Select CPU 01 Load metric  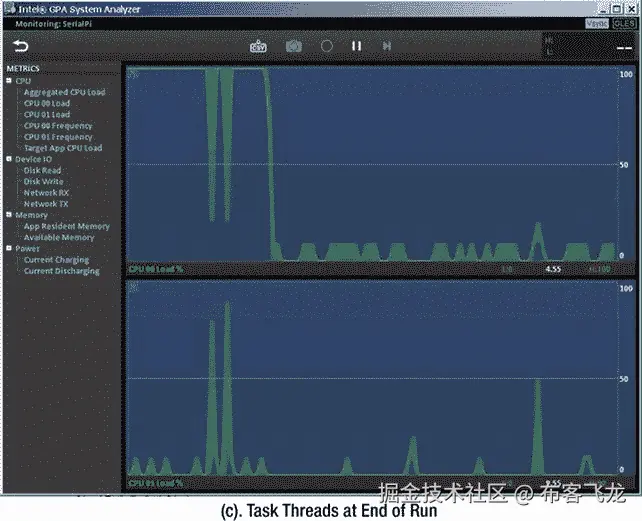pyautogui.click(x=47, y=114)
